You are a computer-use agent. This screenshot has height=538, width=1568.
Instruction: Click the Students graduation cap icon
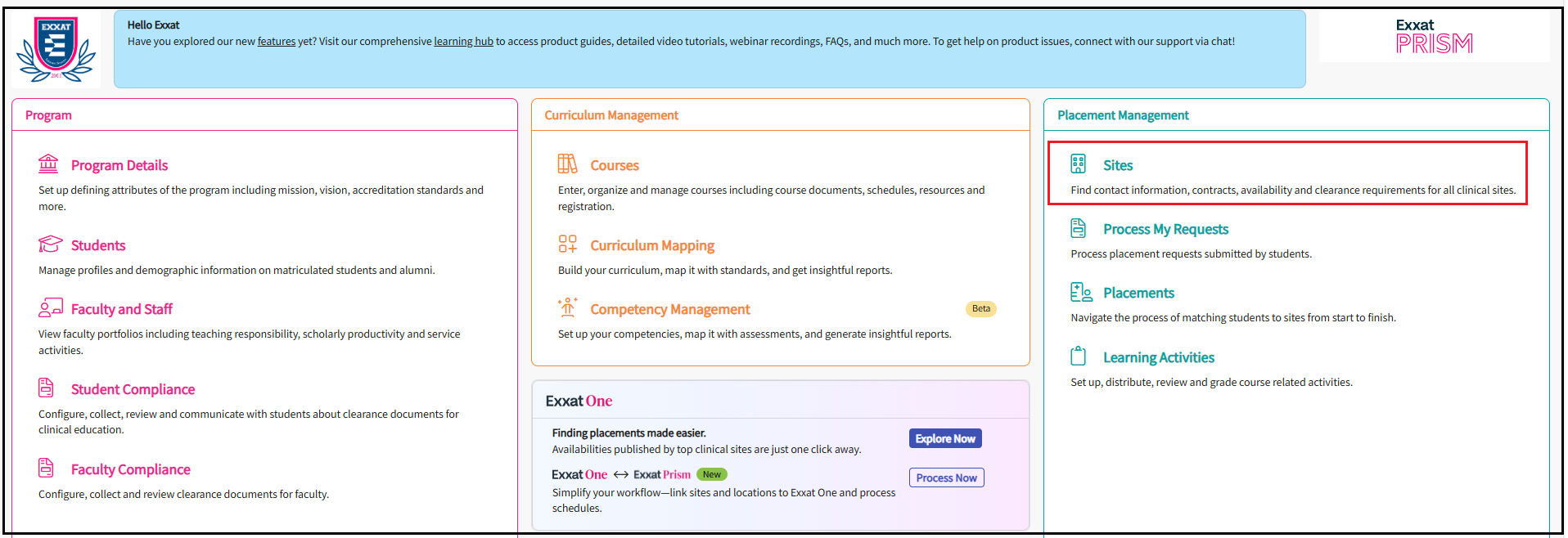click(x=50, y=244)
